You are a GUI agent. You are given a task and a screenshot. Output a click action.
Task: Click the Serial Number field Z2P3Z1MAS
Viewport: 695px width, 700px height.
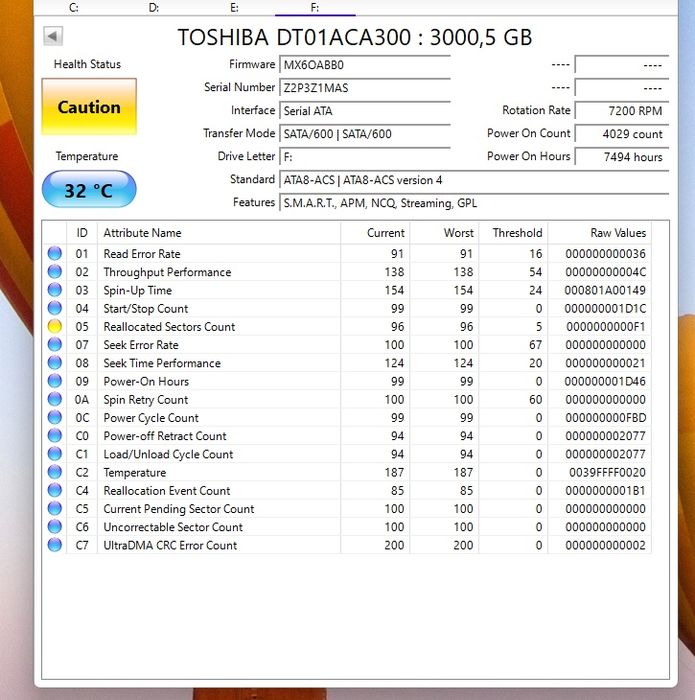(x=365, y=88)
